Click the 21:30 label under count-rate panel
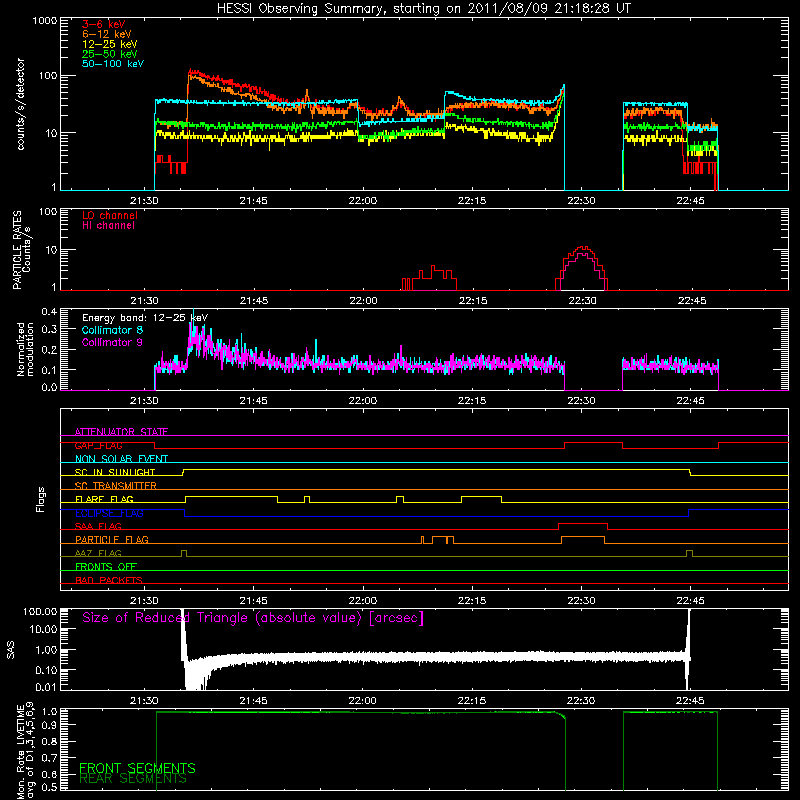The image size is (800, 800). tap(144, 201)
